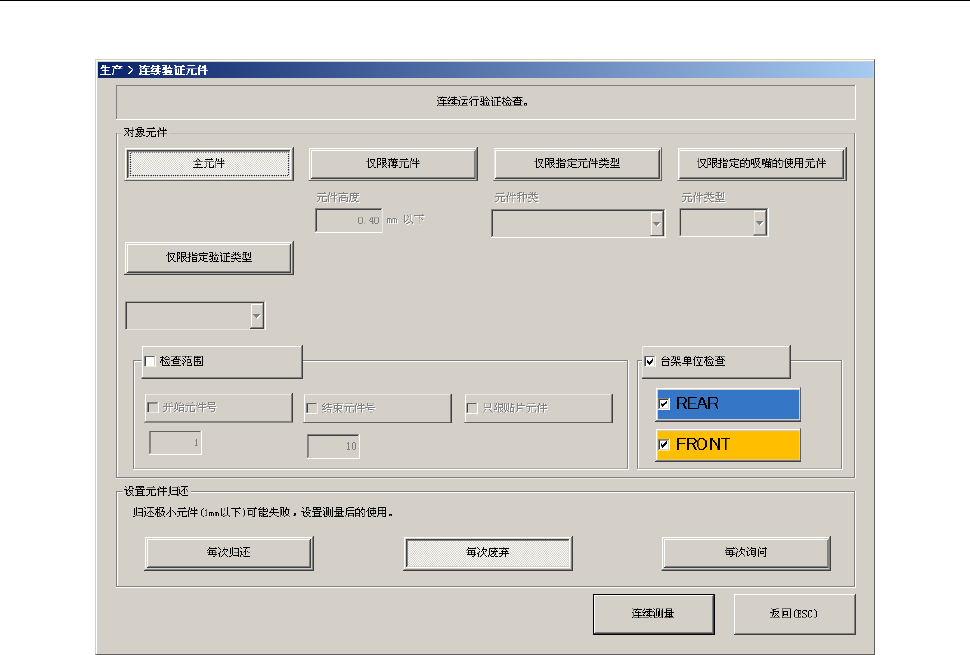The image size is (970, 655).
Task: Tick the 结束元件号 checkbox
Action: (312, 408)
